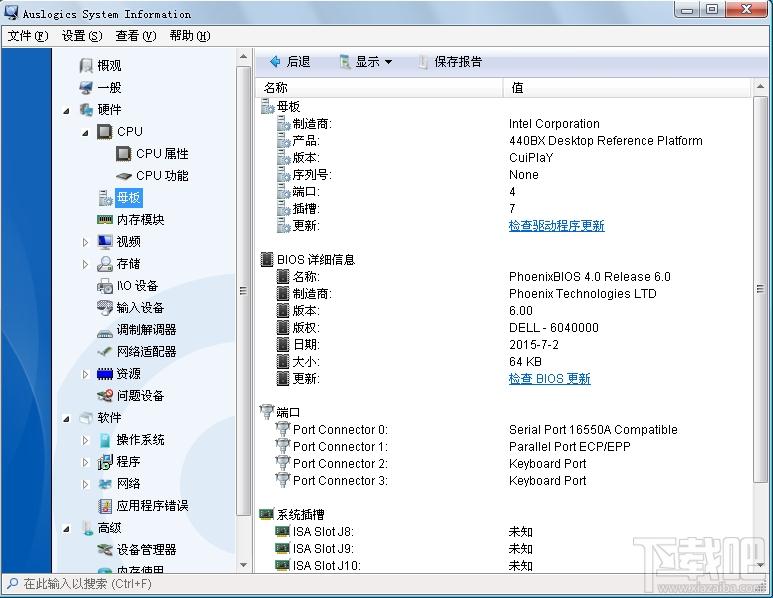
Task: Click the 应用程序错误 icon
Action: (105, 506)
